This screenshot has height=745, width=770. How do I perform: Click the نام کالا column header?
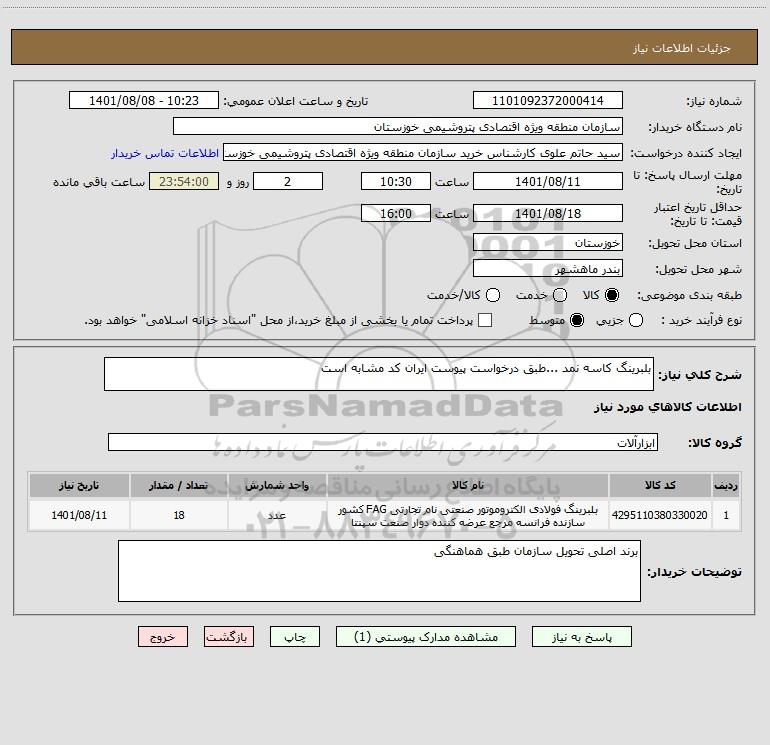[468, 485]
